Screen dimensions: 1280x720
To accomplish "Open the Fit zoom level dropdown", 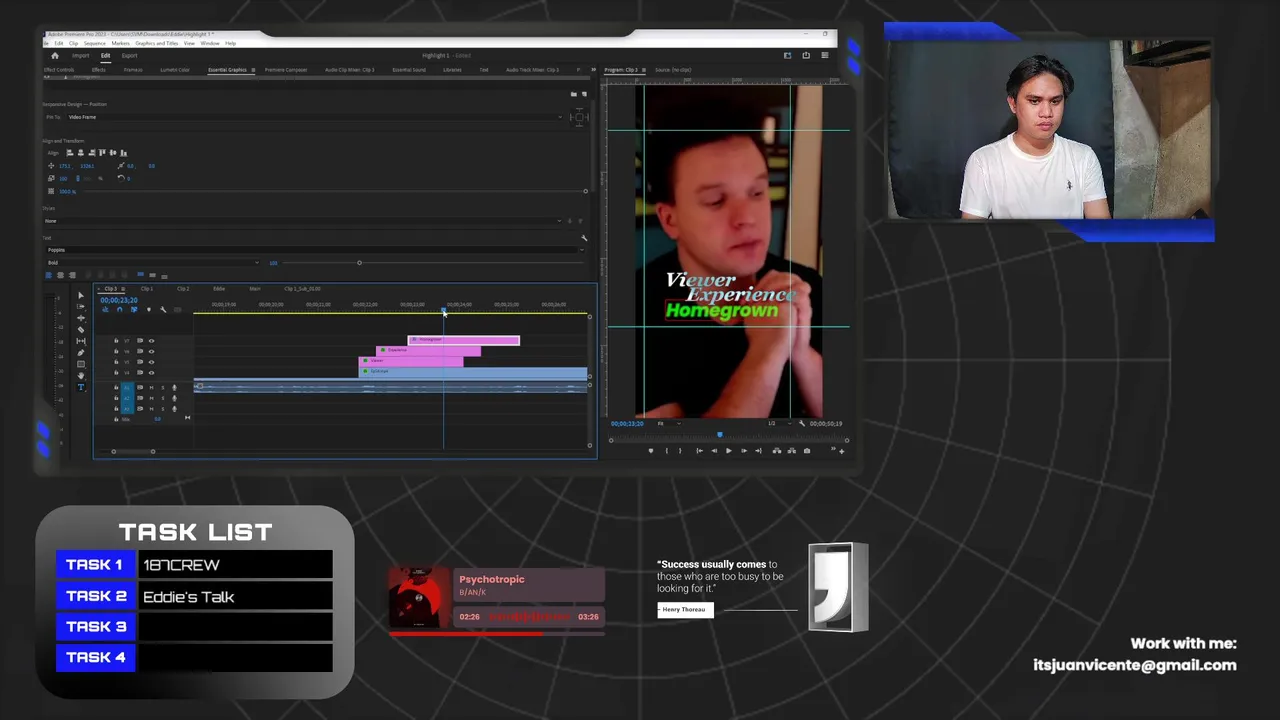I will (669, 424).
